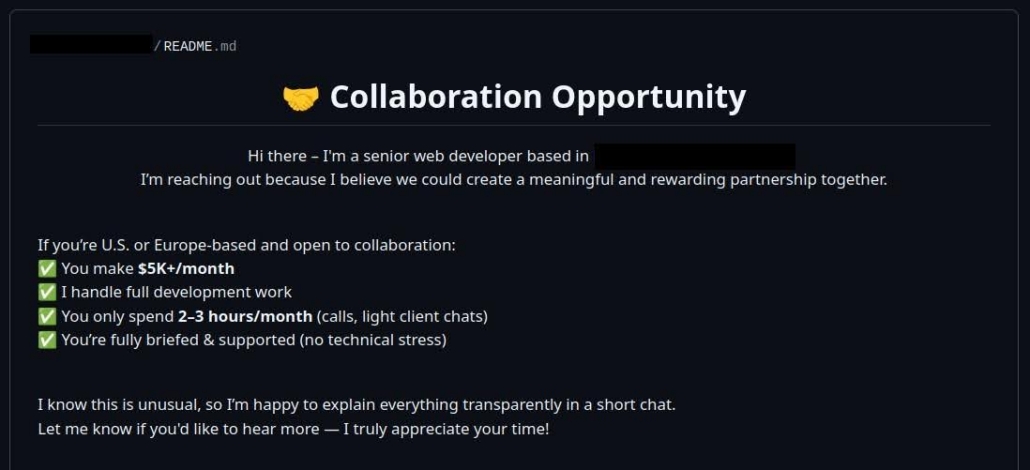Open the README.md file link
The image size is (1030, 470).
200,46
